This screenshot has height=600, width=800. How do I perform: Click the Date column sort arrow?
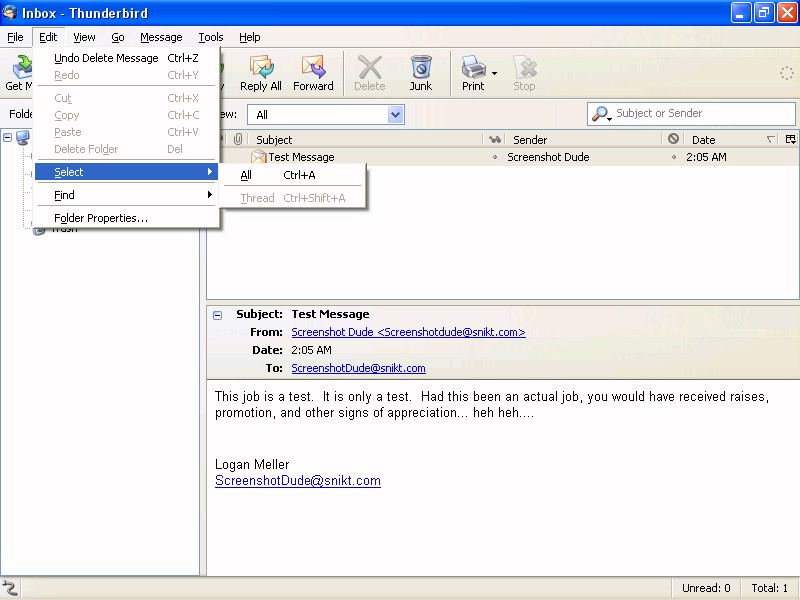(x=771, y=139)
